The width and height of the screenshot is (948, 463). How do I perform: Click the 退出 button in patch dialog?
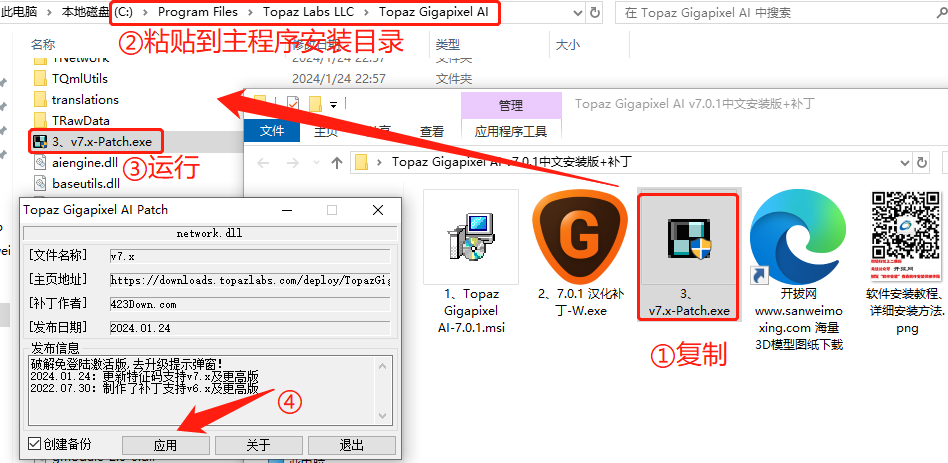coord(351,445)
